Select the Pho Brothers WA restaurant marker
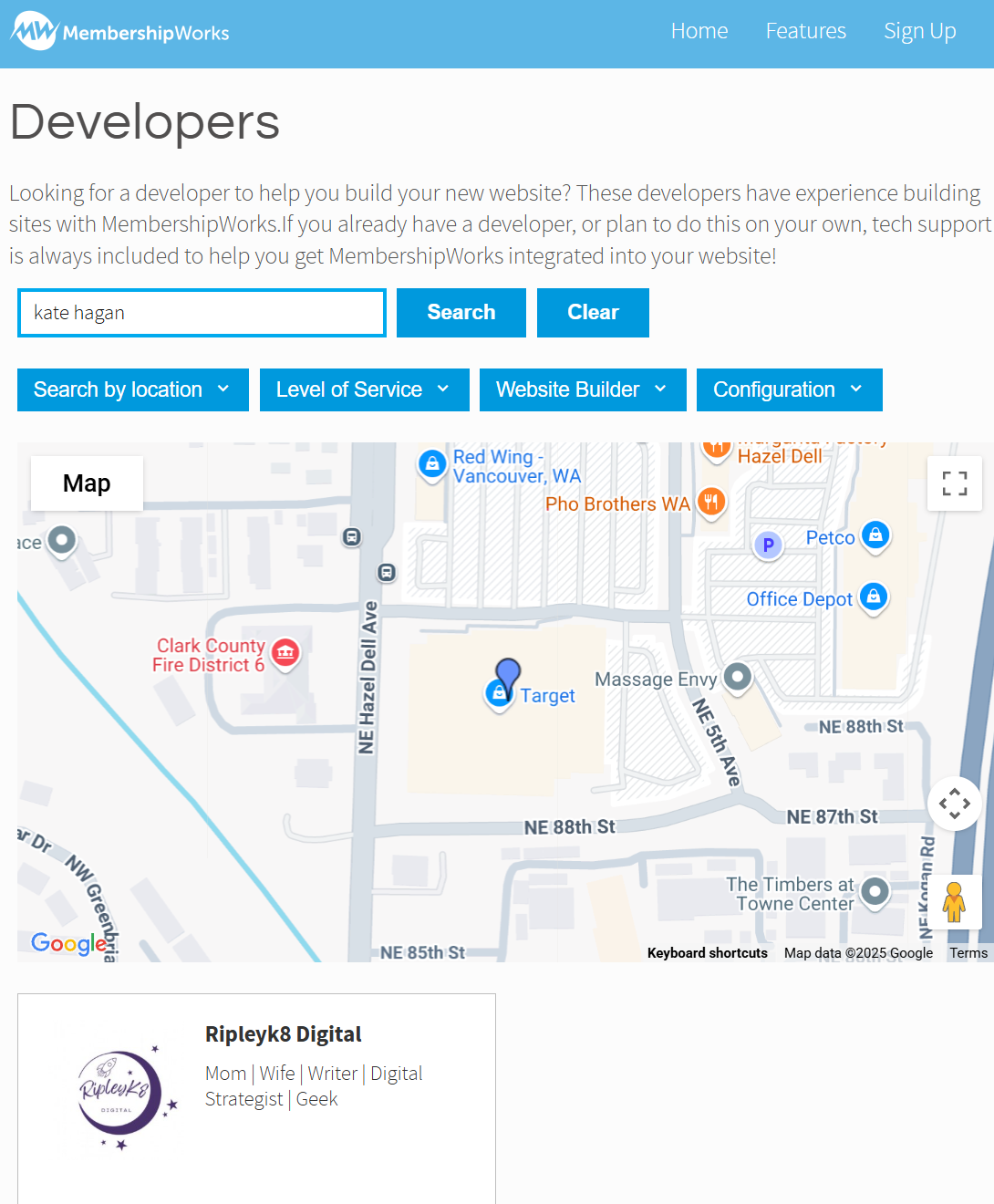Viewport: 994px width, 1204px height. [x=711, y=502]
